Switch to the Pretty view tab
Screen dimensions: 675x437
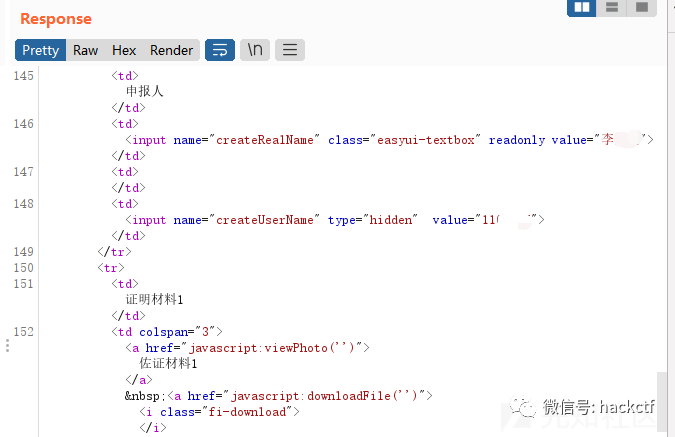coord(41,50)
